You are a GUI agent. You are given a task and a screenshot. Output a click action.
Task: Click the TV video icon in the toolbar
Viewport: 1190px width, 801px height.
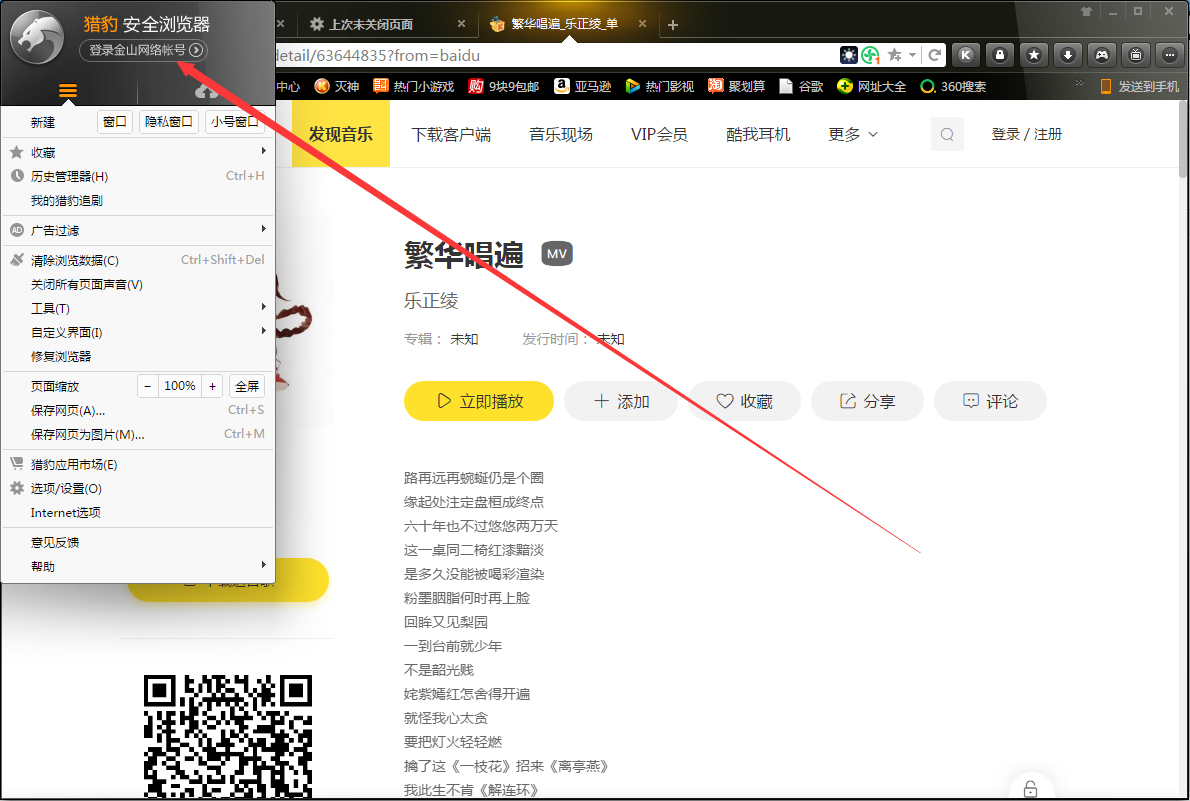pos(1135,55)
